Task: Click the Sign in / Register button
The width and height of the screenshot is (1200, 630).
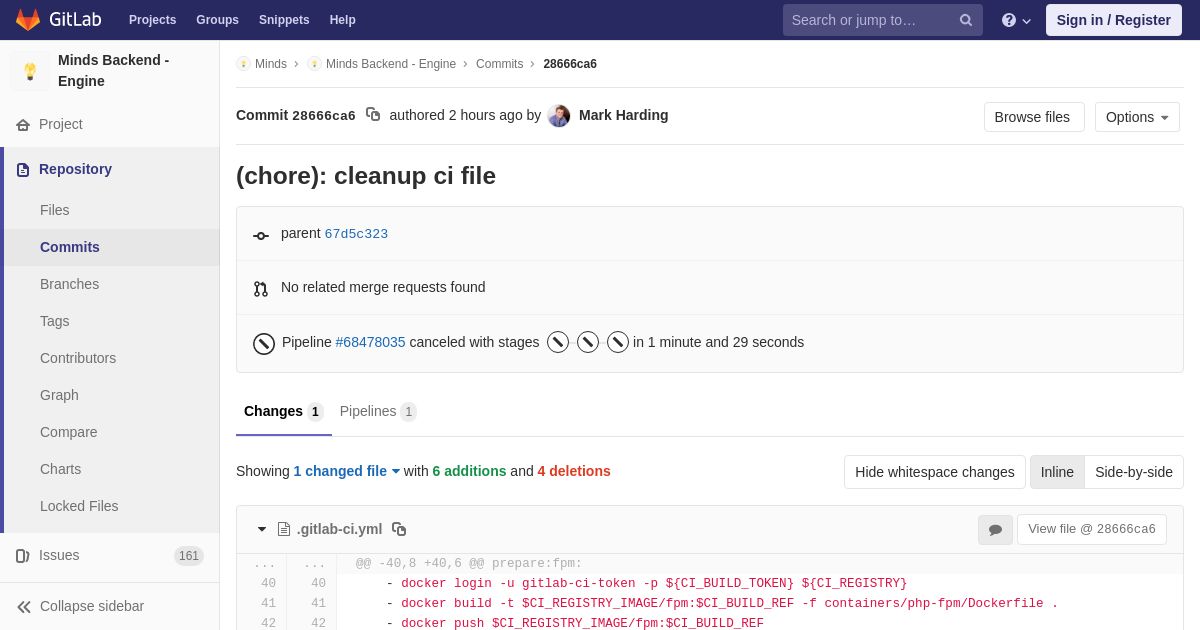Action: [1114, 20]
